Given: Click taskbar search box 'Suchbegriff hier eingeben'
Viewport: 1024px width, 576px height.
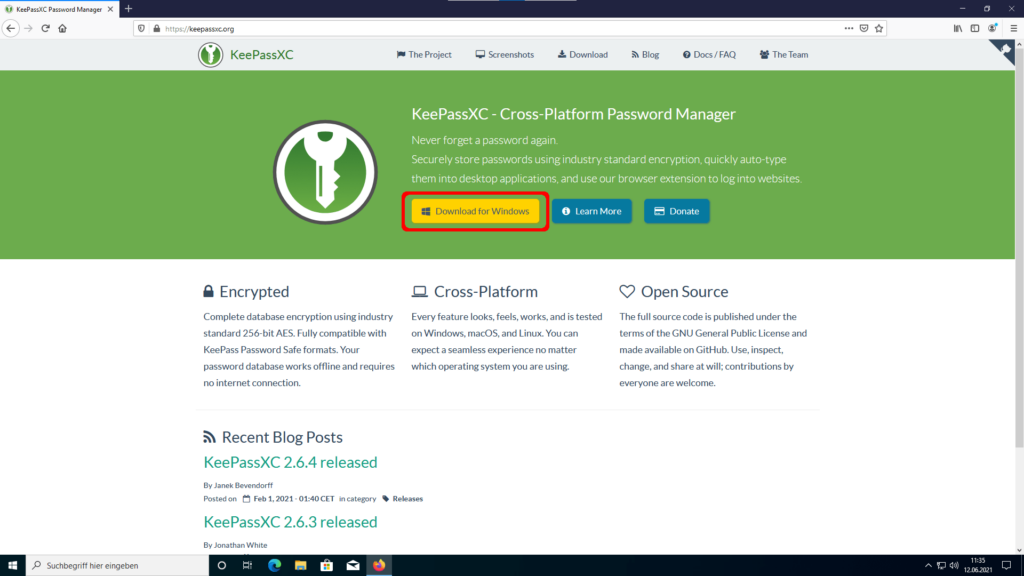Looking at the screenshot, I should pyautogui.click(x=118, y=566).
